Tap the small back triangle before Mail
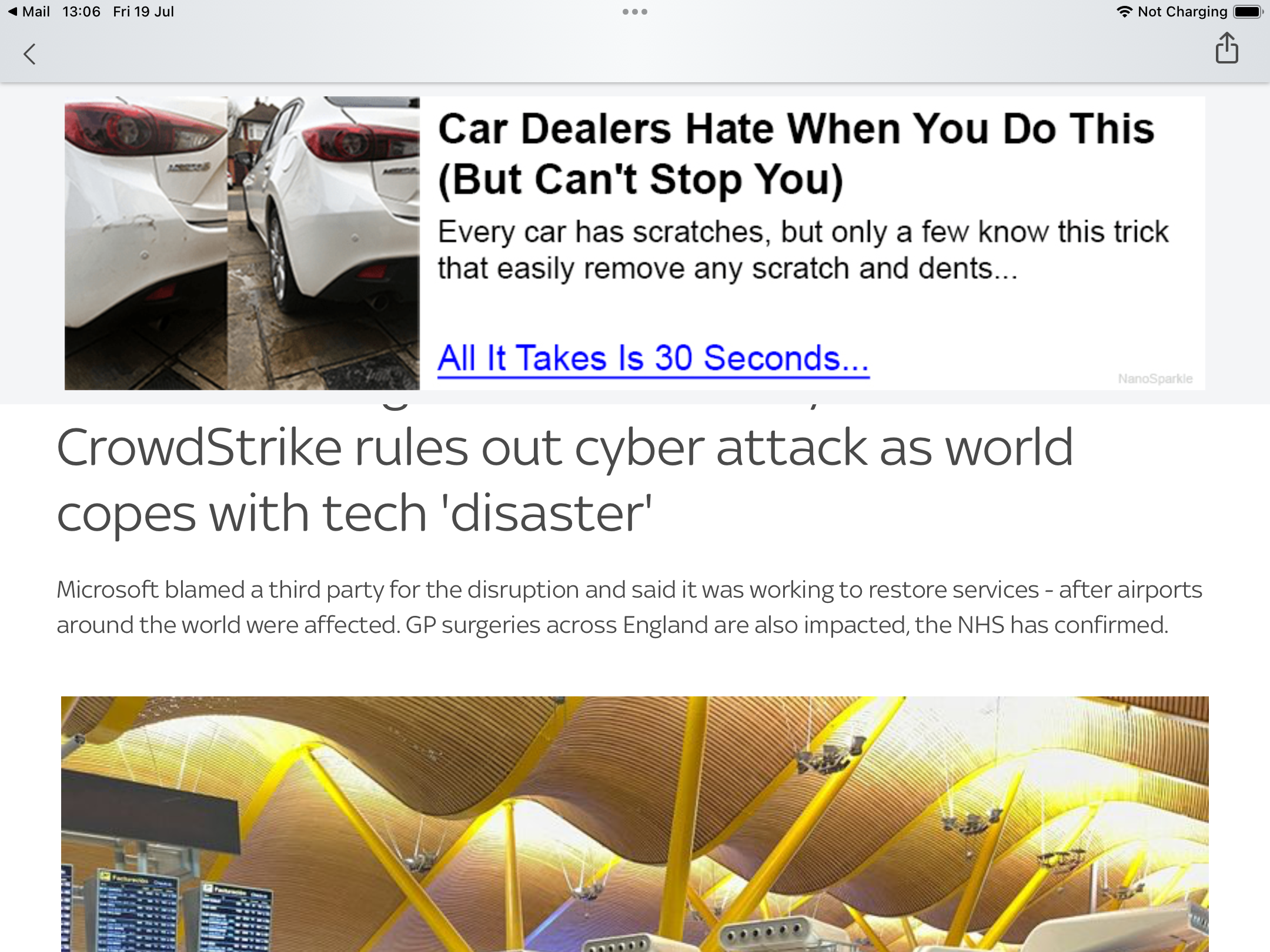Viewport: 1270px width, 952px height. 12,12
